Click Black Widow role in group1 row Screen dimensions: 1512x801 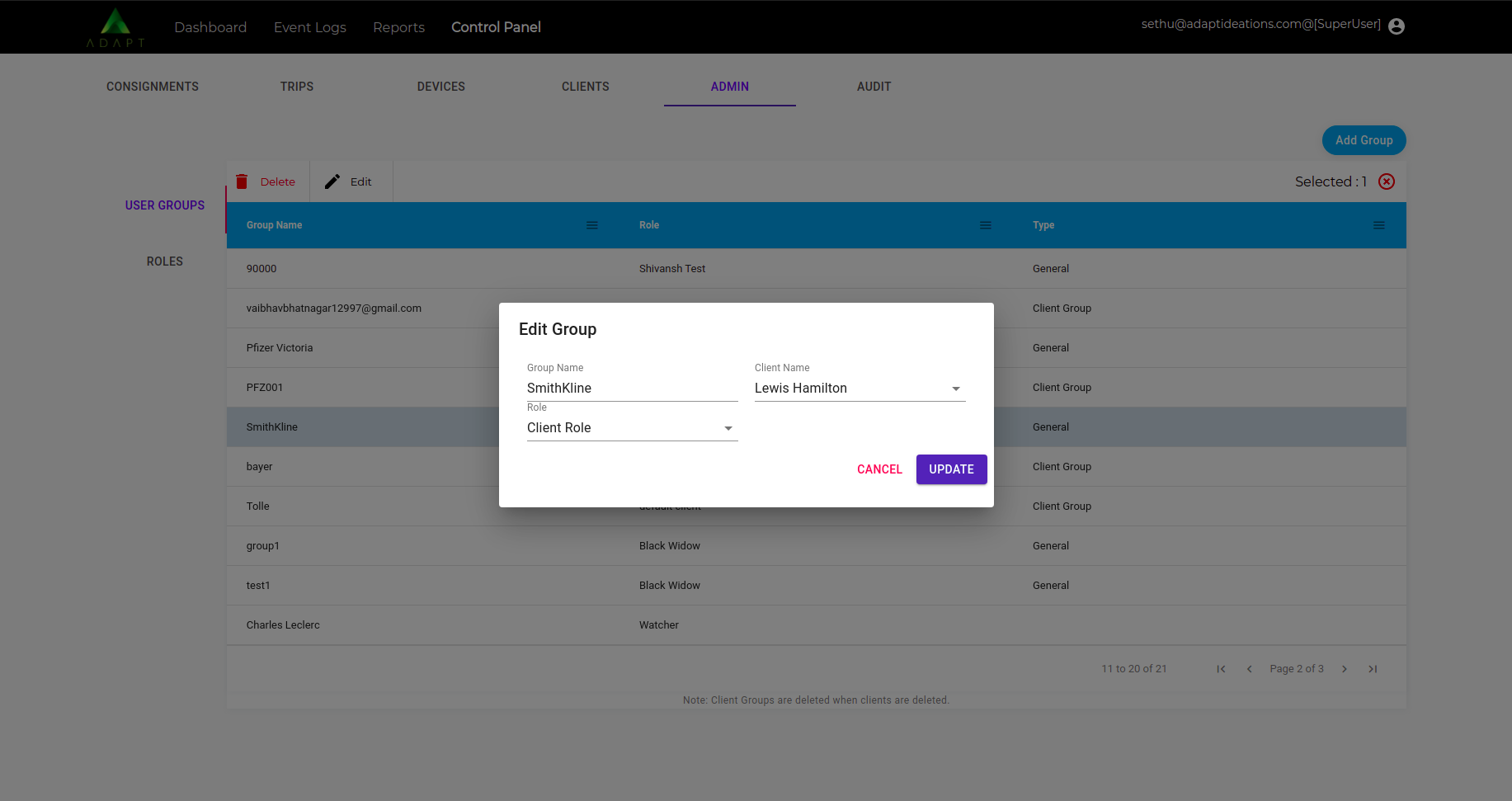(670, 546)
